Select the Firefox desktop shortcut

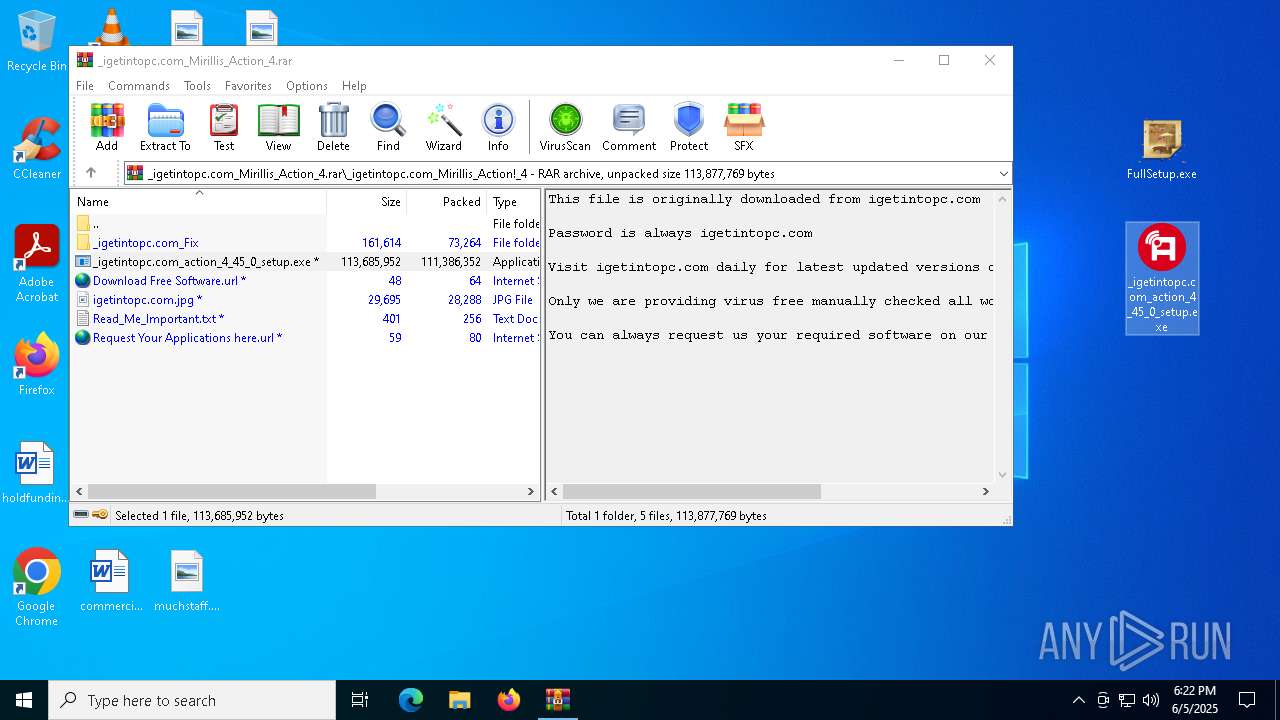[x=37, y=365]
